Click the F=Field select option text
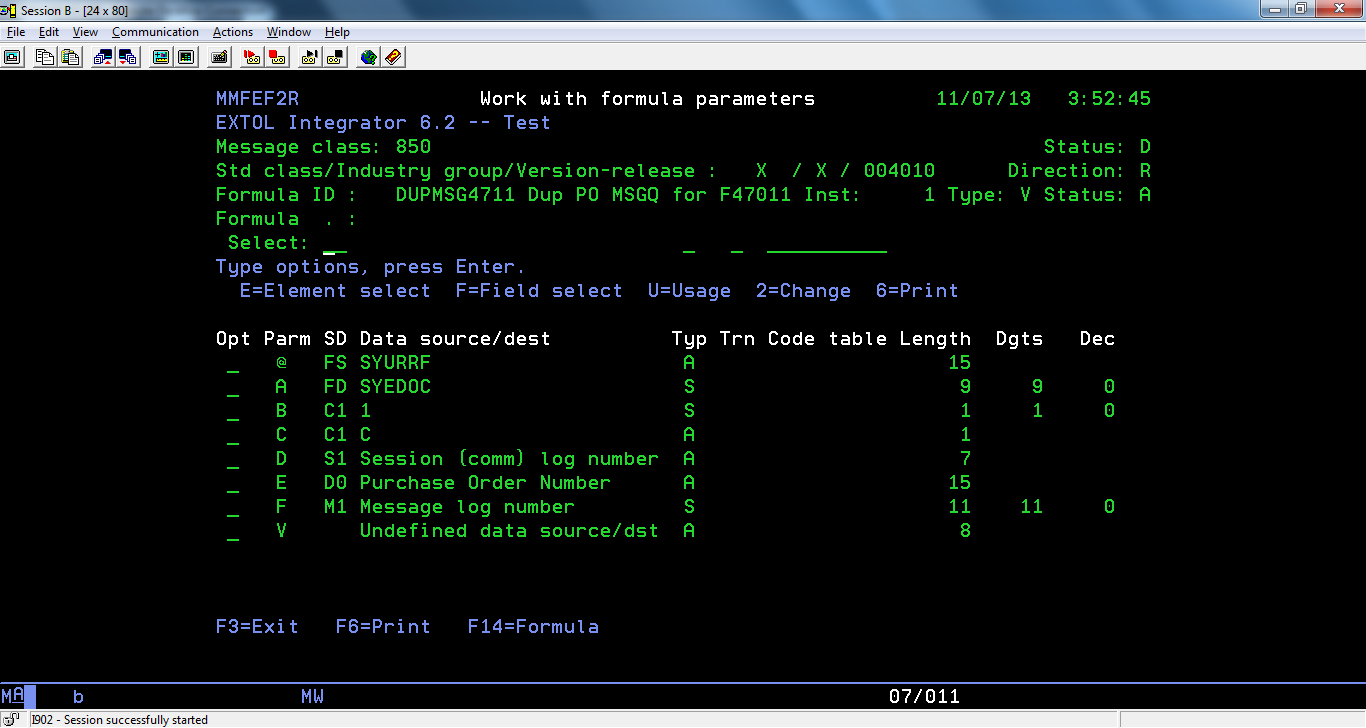Image resolution: width=1366 pixels, height=728 pixels. [539, 291]
